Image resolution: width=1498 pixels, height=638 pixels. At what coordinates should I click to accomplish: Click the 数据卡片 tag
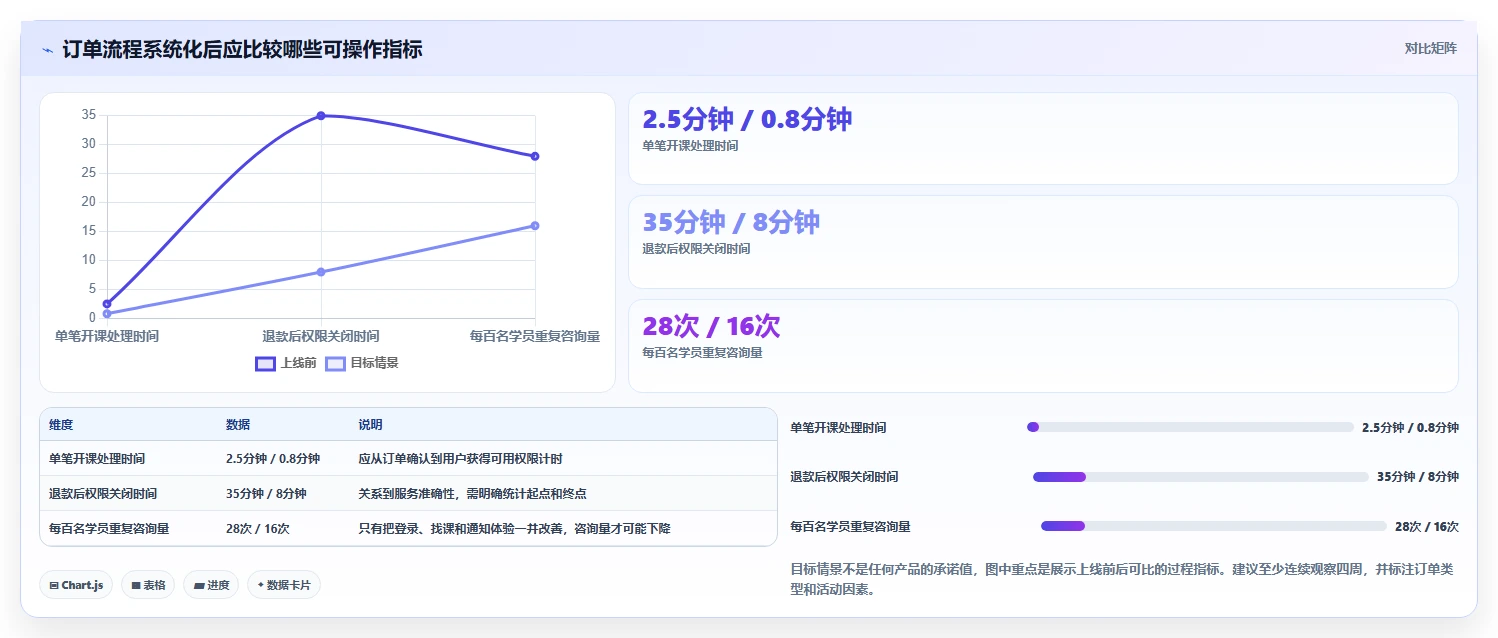coord(284,585)
